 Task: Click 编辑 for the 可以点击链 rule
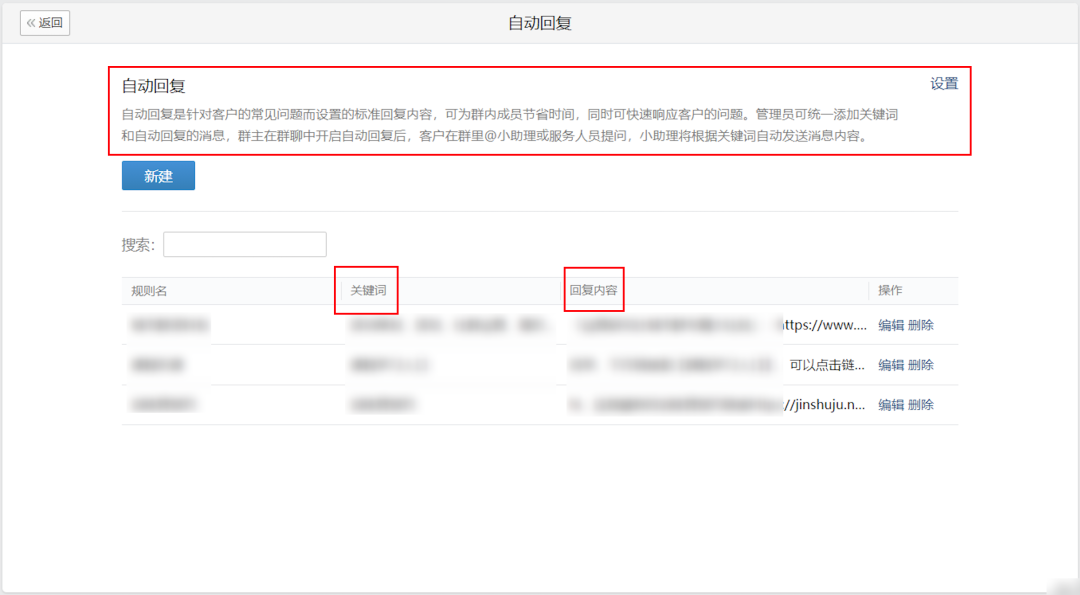[890, 365]
